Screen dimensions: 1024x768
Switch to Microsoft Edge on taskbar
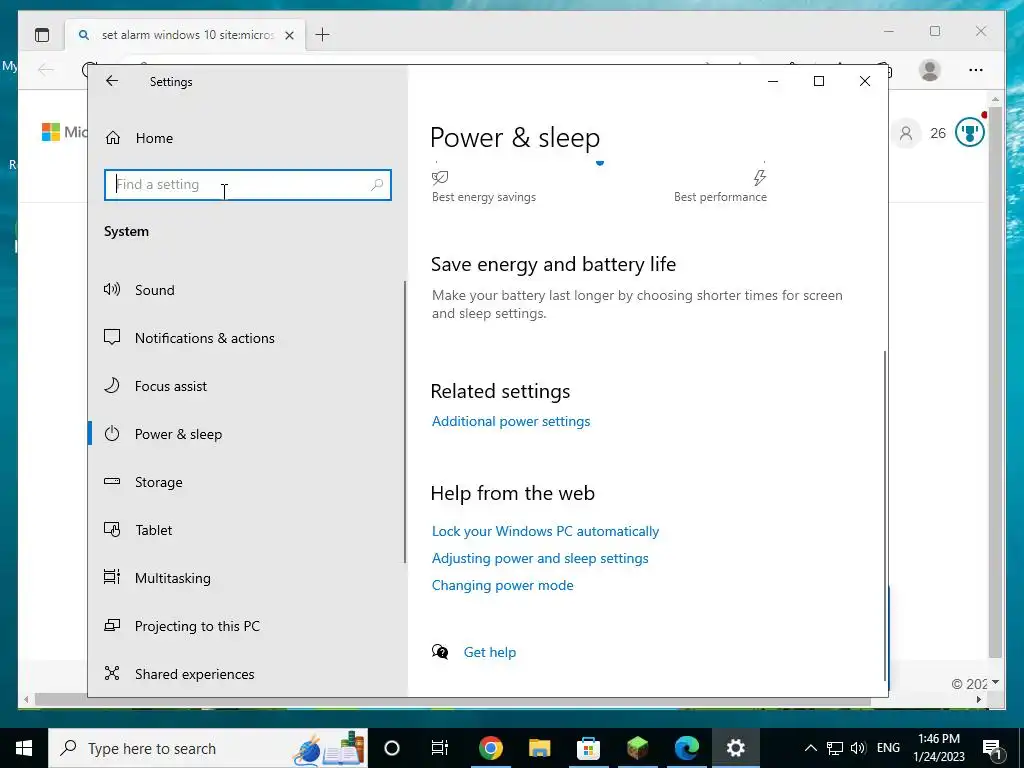pyautogui.click(x=686, y=748)
